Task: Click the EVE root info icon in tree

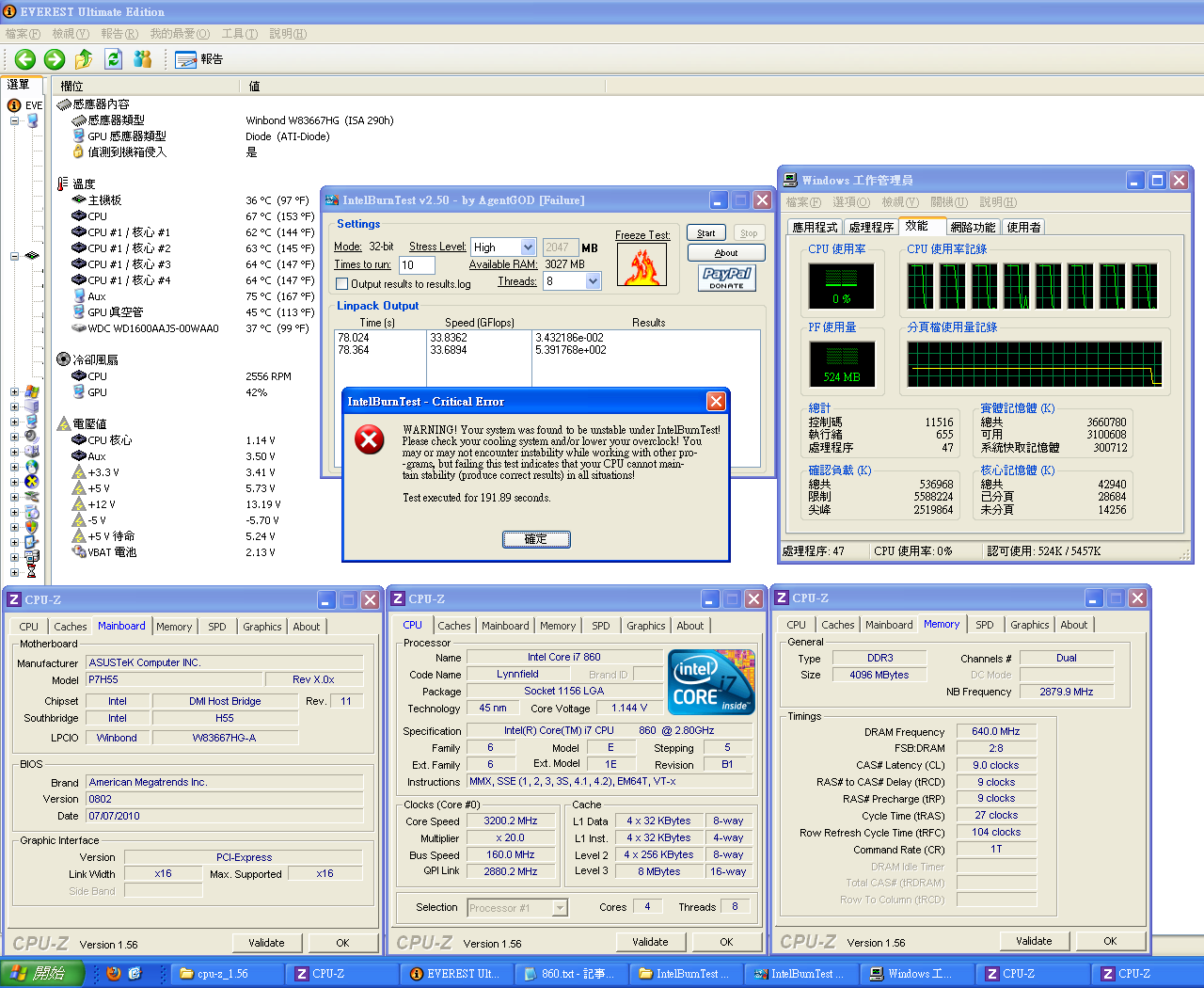Action: 14,105
